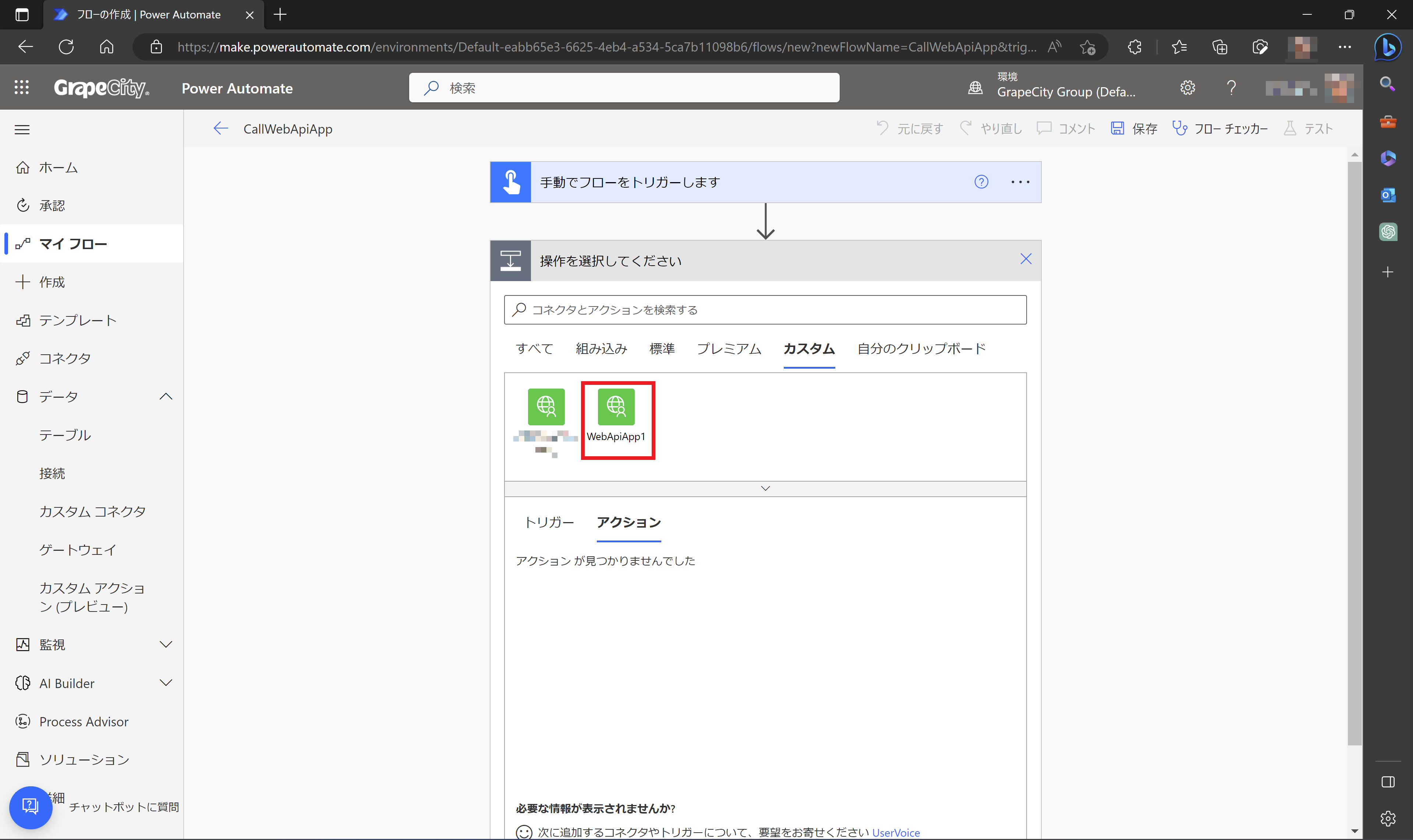Close the choose operation panel
The image size is (1413, 840).
point(1026,259)
